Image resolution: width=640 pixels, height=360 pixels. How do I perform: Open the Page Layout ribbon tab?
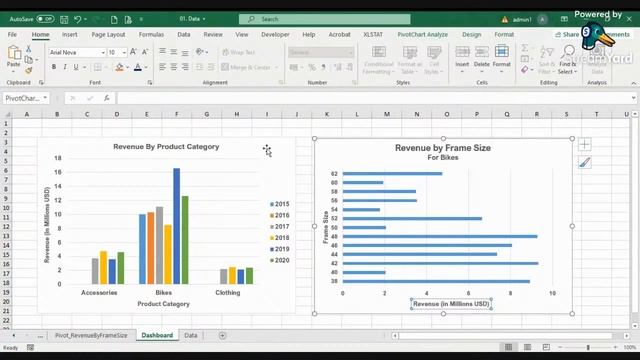click(x=108, y=35)
